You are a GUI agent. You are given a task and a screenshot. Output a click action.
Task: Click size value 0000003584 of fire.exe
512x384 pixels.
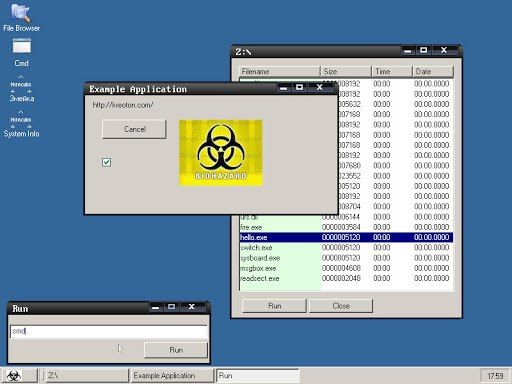tap(341, 227)
